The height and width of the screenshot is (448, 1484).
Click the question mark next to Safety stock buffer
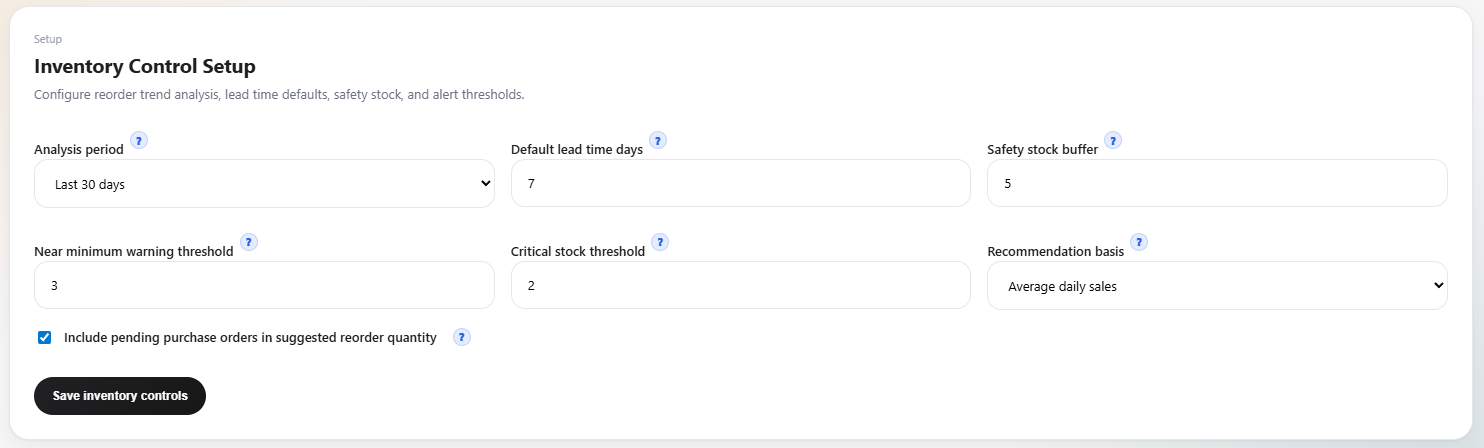pyautogui.click(x=1113, y=140)
